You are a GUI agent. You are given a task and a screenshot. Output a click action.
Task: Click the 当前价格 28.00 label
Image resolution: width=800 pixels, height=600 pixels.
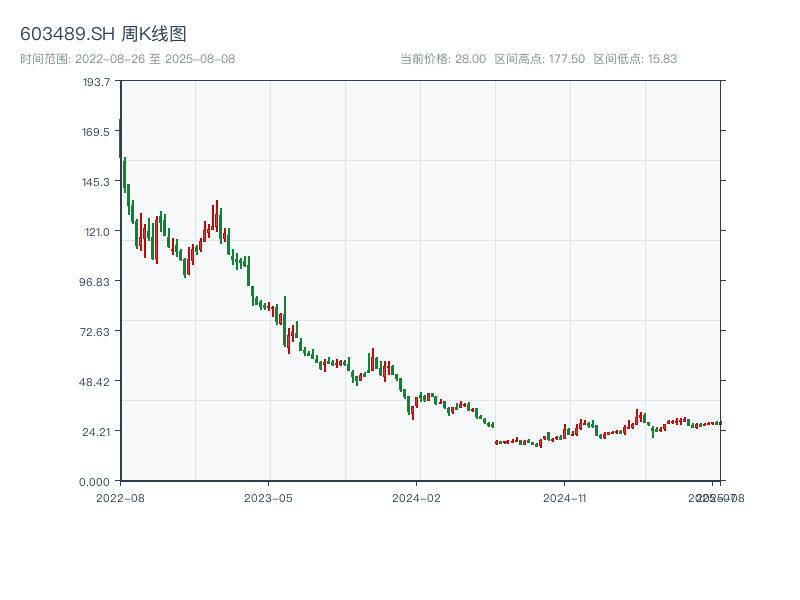pos(443,59)
